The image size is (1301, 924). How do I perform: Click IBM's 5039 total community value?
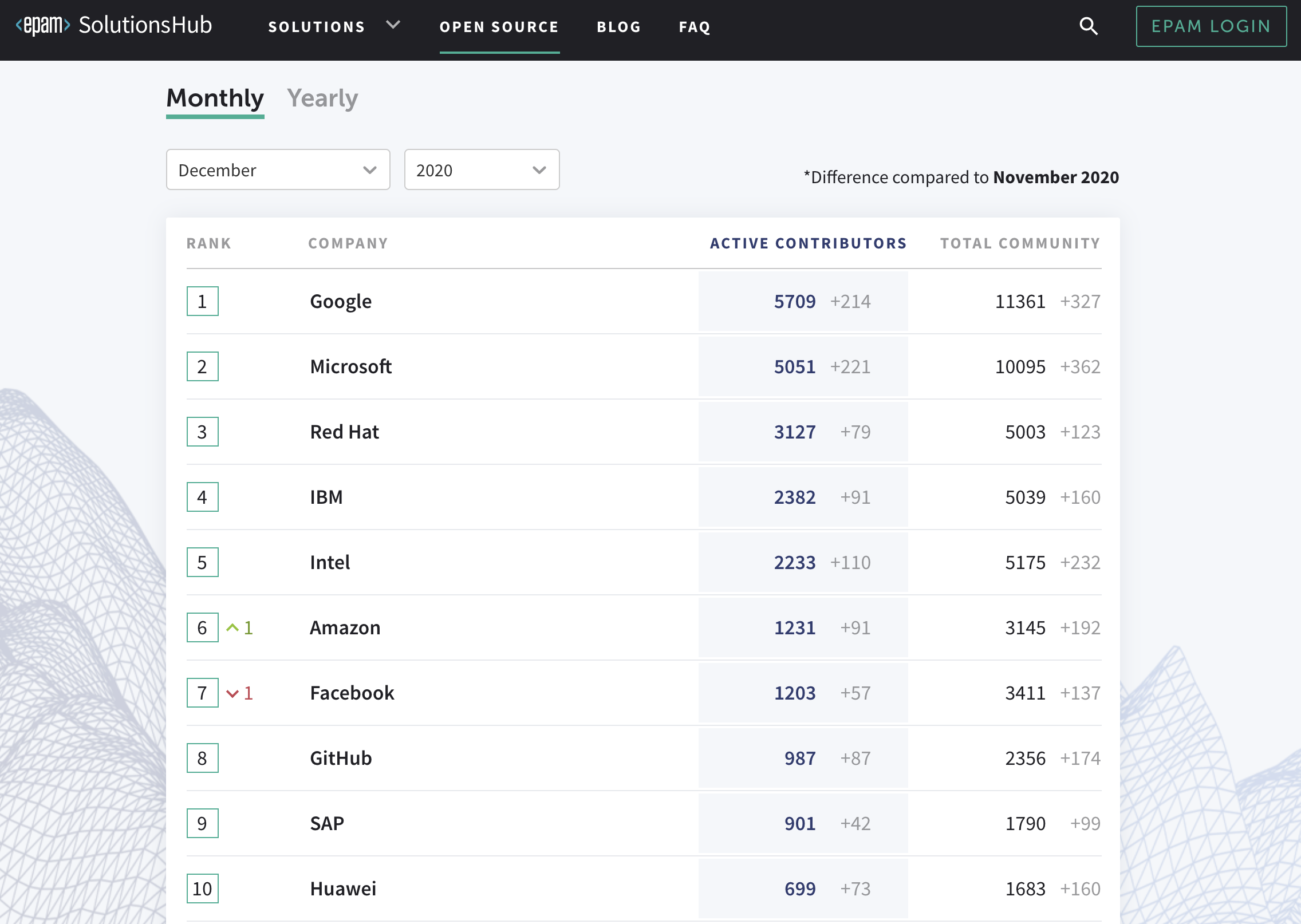1026,497
